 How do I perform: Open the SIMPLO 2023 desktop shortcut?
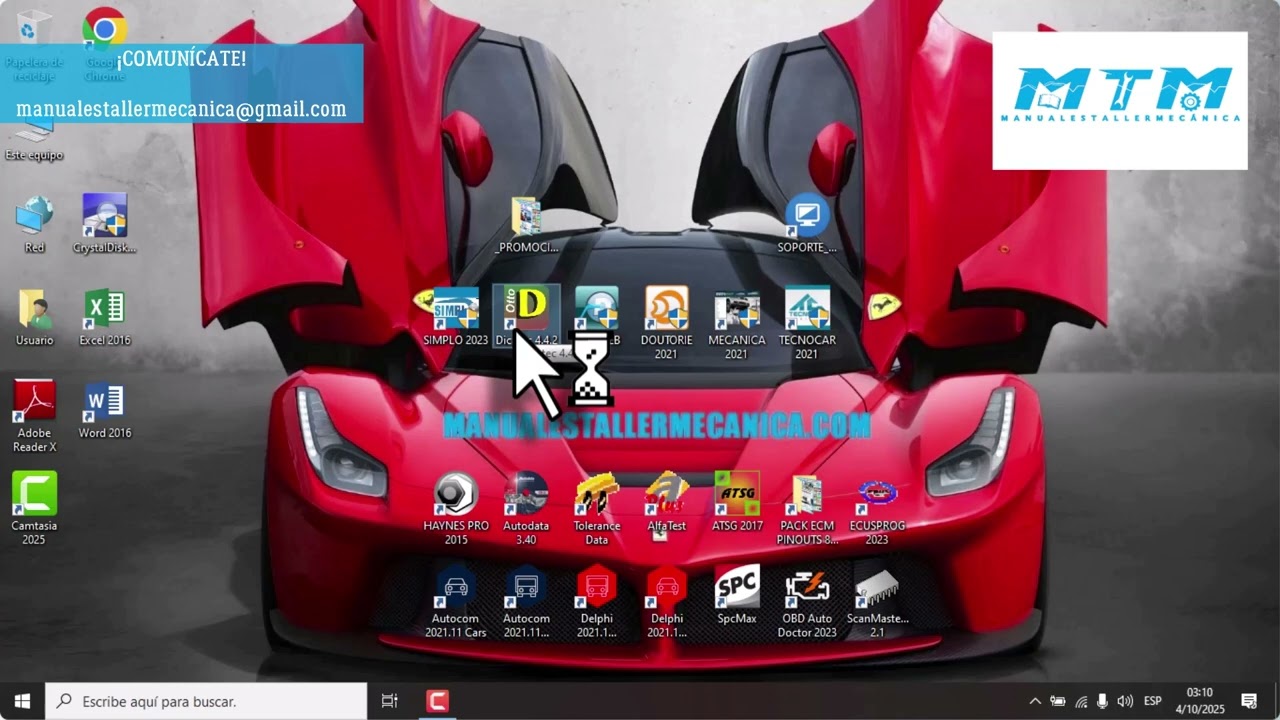pyautogui.click(x=456, y=316)
